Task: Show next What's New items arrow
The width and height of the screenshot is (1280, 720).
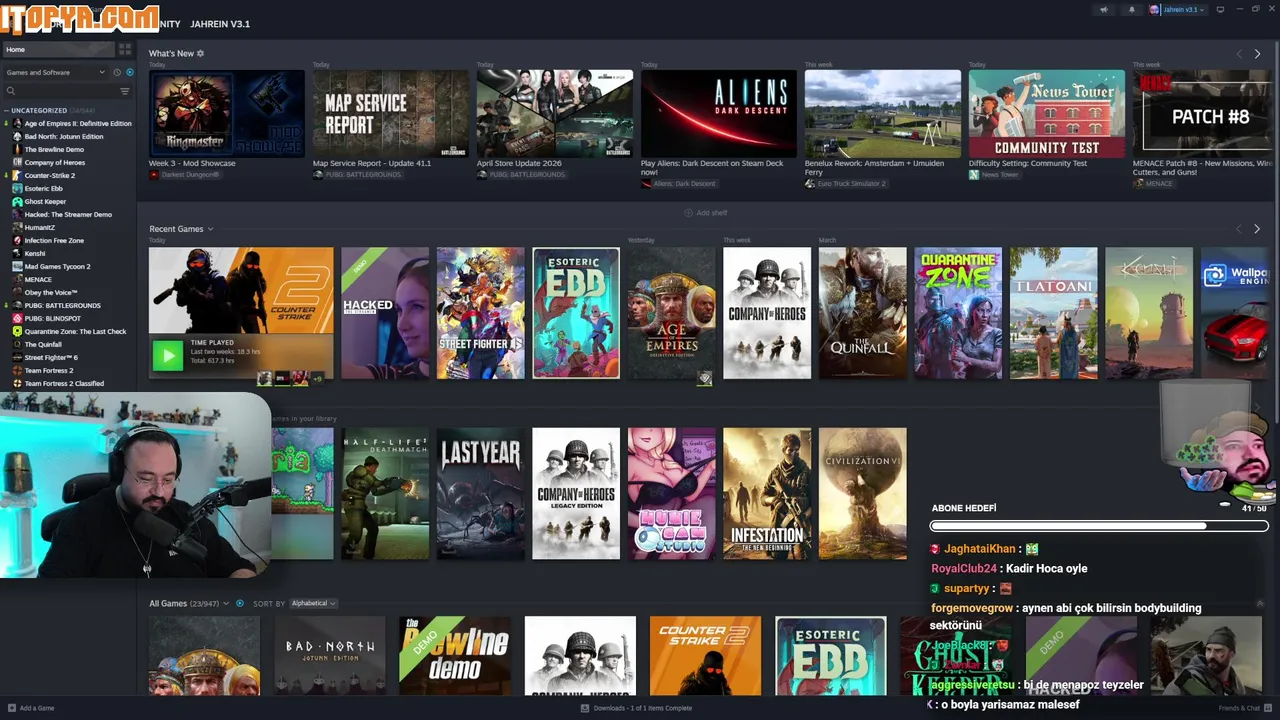Action: point(1257,54)
